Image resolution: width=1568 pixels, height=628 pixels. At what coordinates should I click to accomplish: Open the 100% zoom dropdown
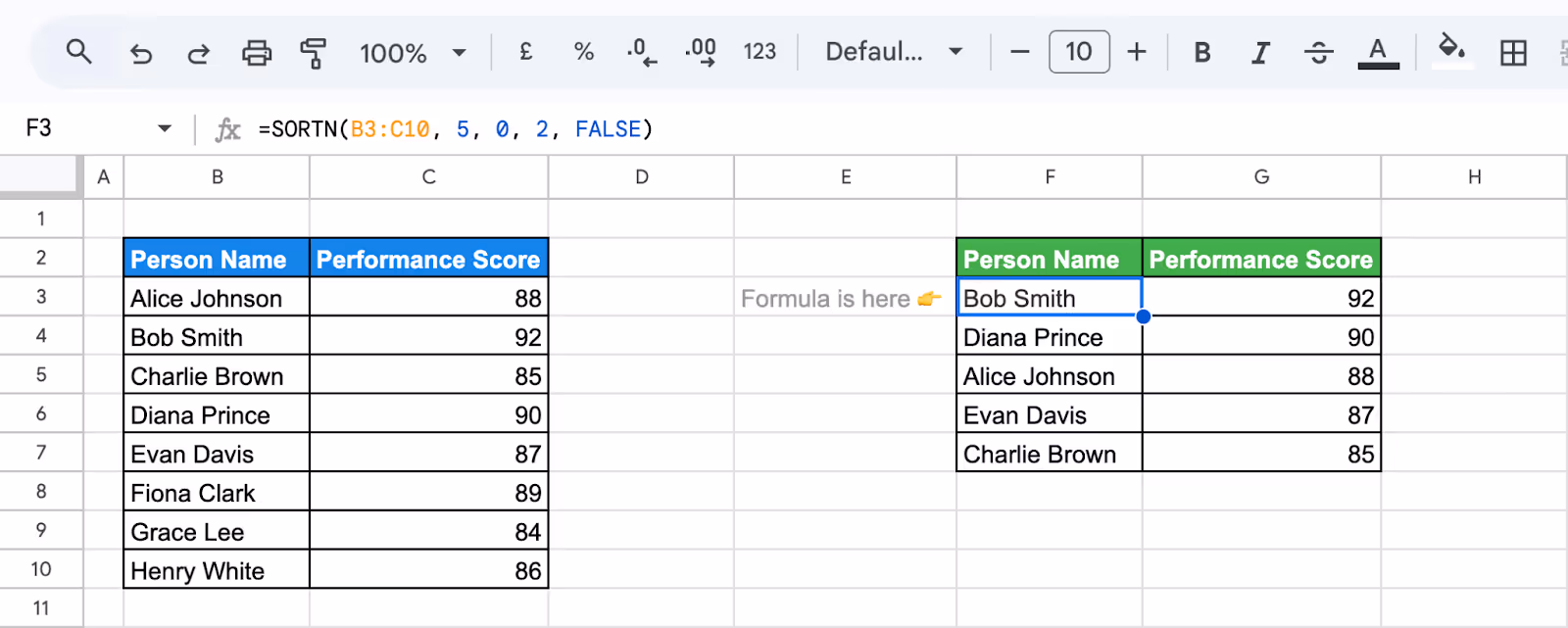click(413, 53)
